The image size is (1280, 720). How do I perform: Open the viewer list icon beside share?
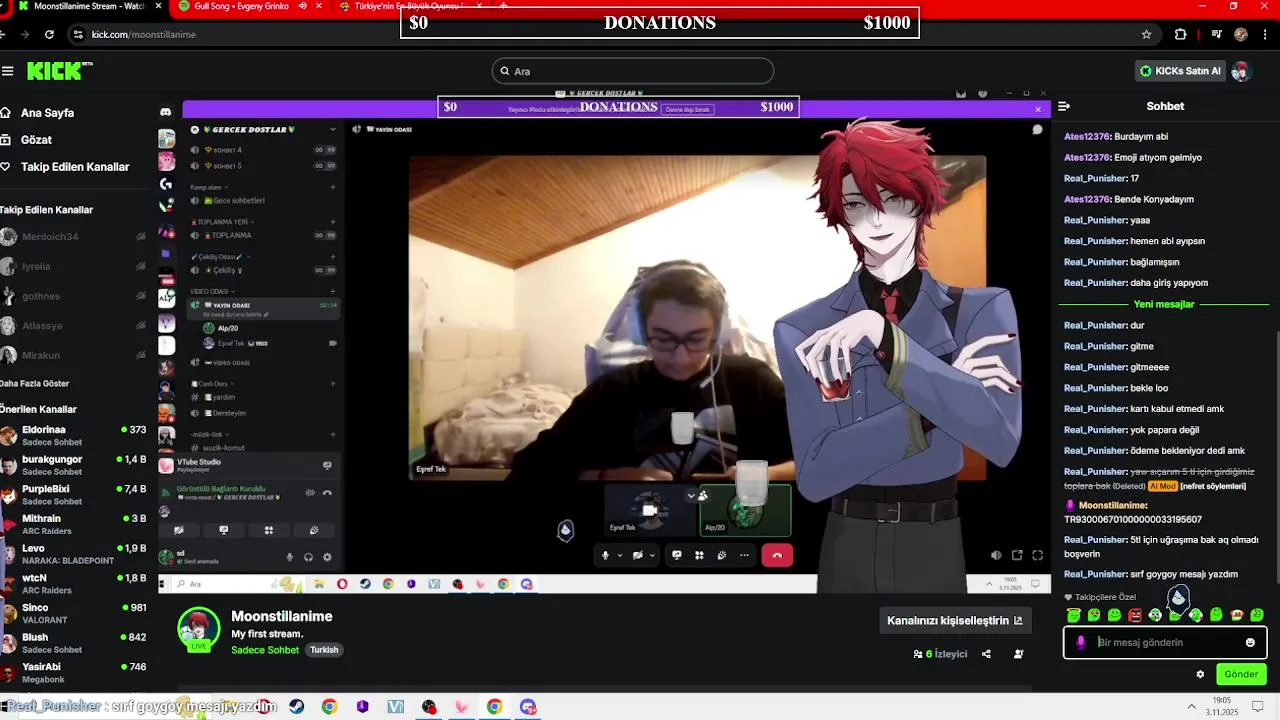1018,654
